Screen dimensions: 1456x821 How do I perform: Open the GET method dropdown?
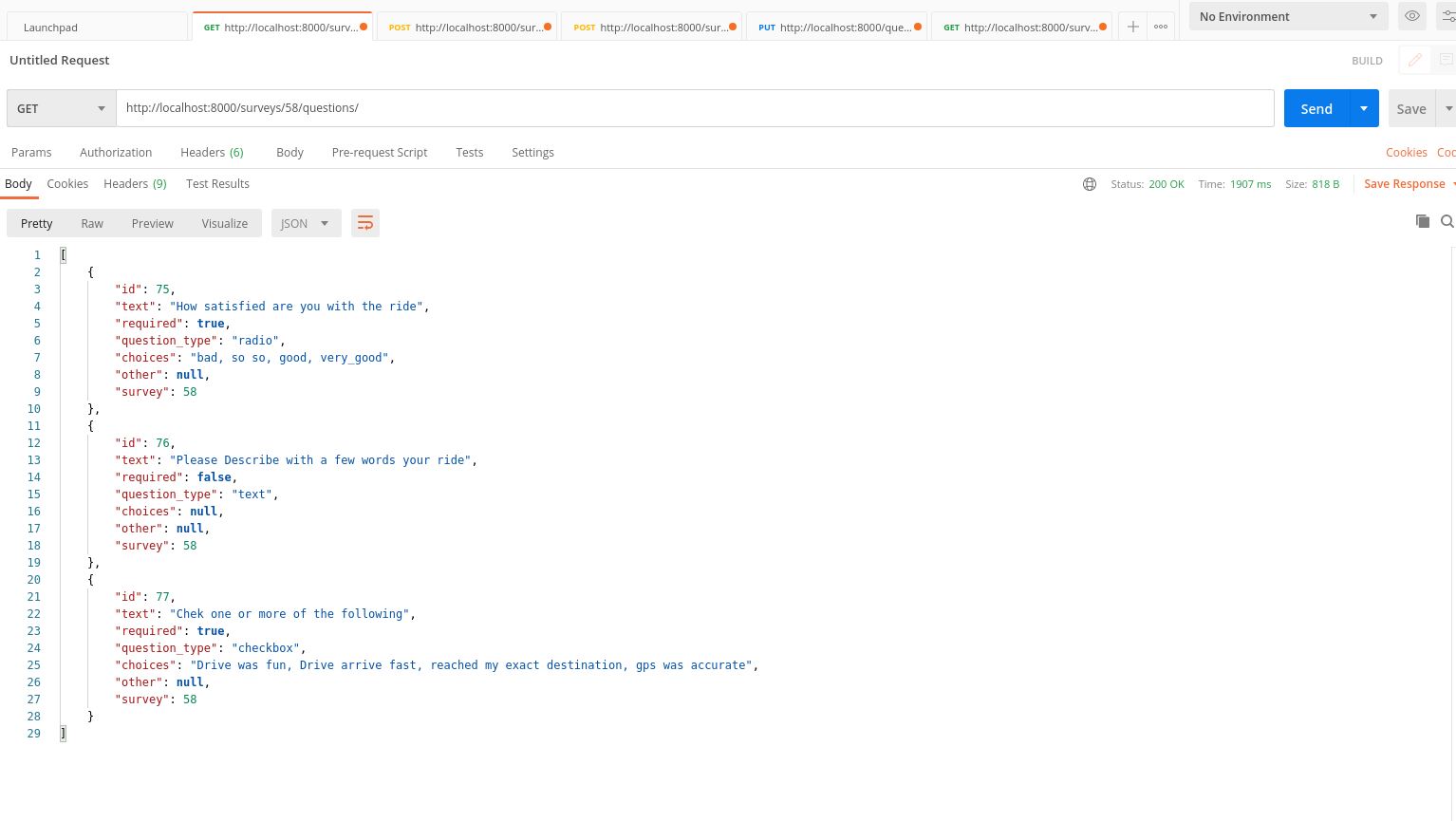pos(61,108)
